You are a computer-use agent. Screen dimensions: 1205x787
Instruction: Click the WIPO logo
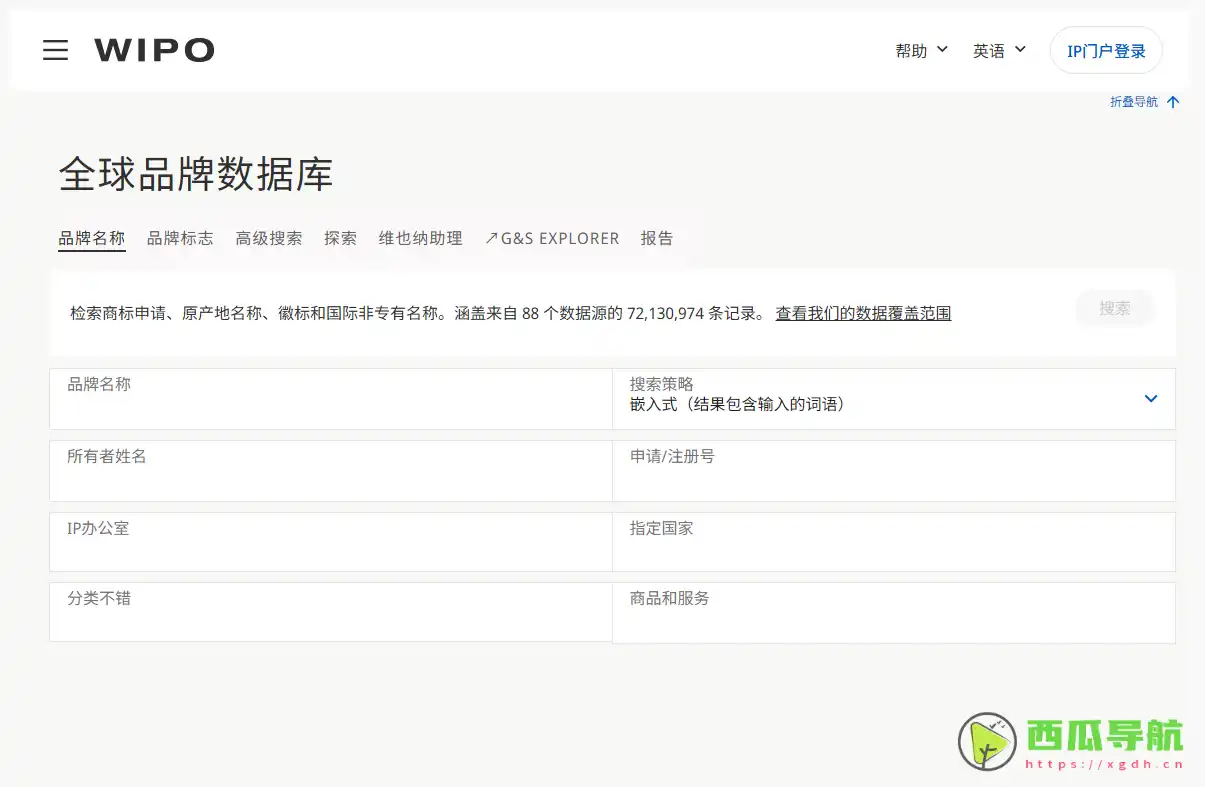(x=154, y=50)
